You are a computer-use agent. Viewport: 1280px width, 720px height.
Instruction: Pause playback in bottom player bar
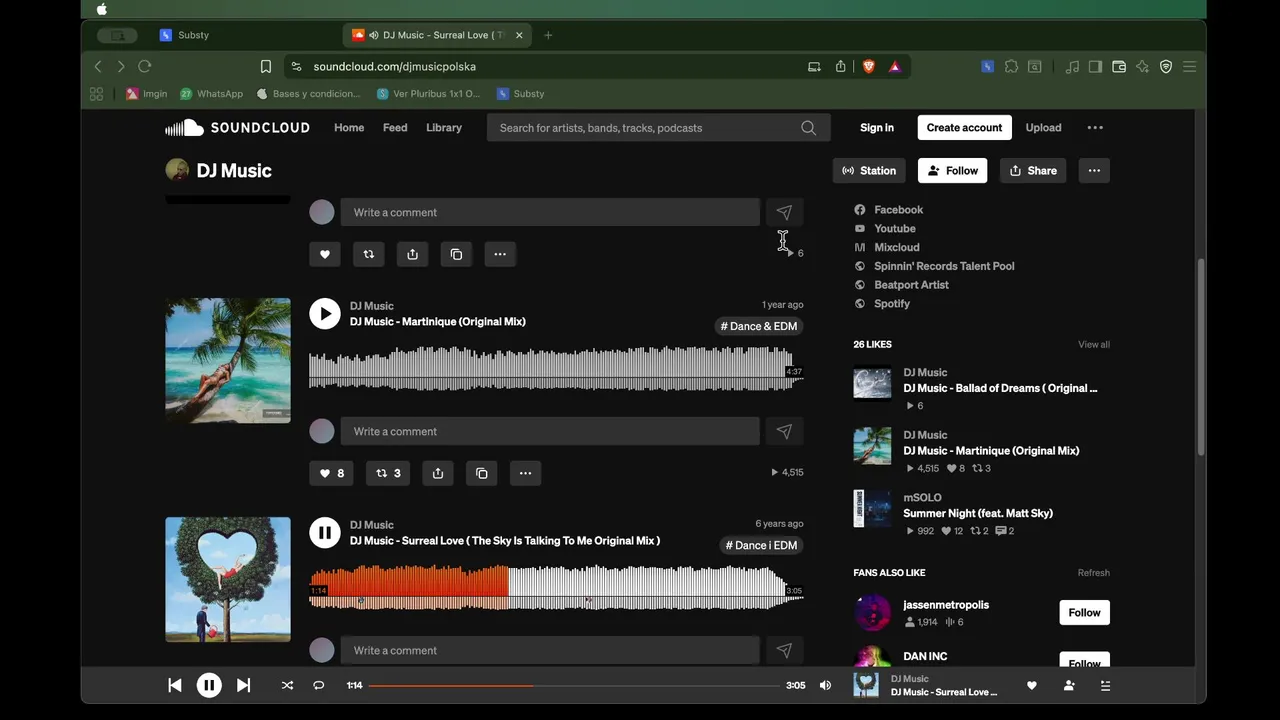tap(209, 685)
